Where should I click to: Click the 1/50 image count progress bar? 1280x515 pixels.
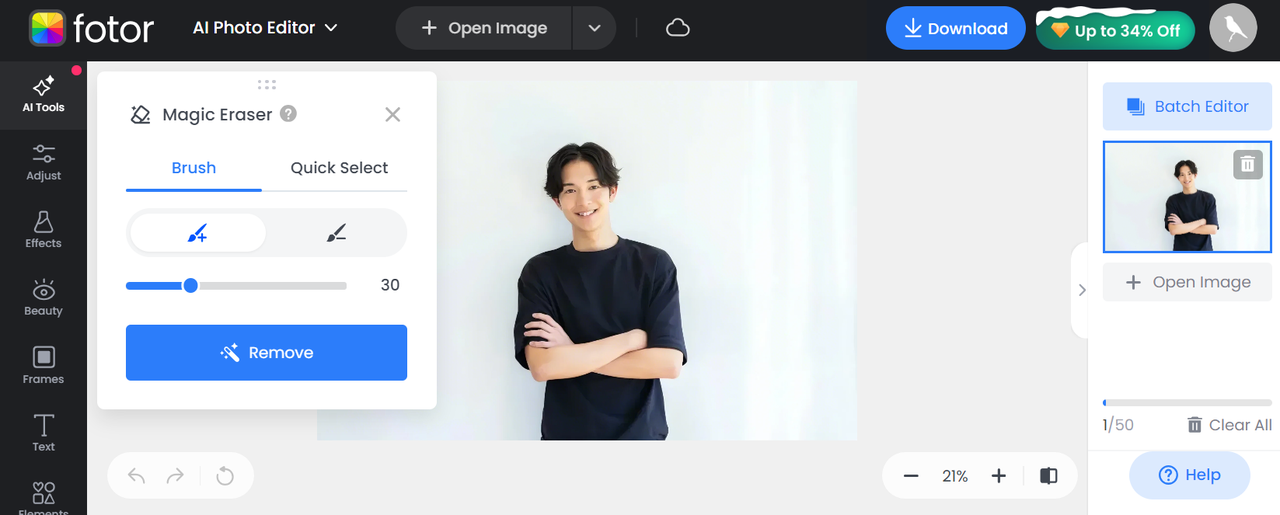click(x=1187, y=403)
